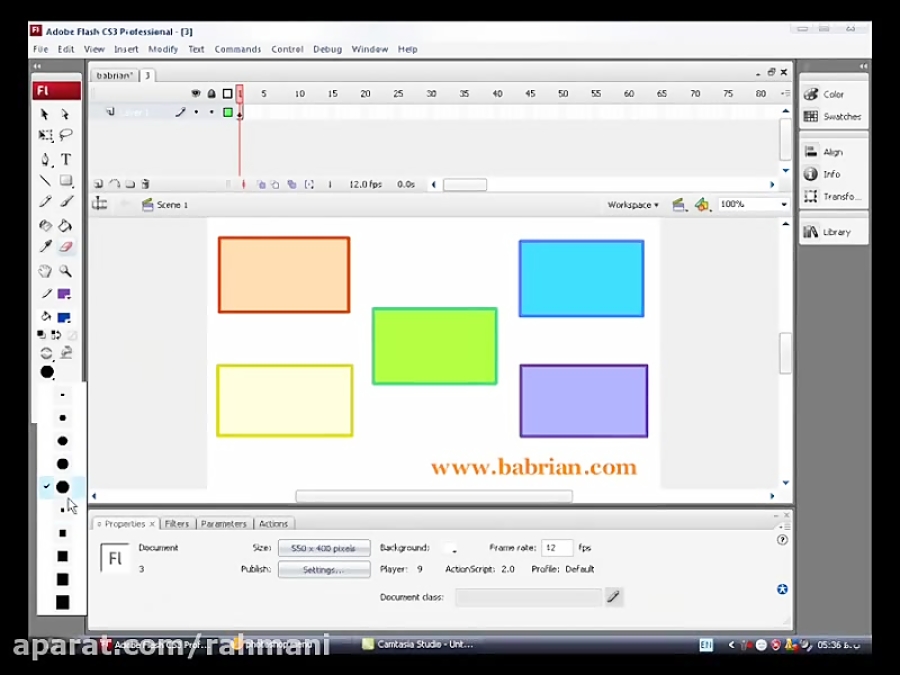Edit the Frame rate value
Image resolution: width=900 pixels, height=675 pixels.
[556, 548]
